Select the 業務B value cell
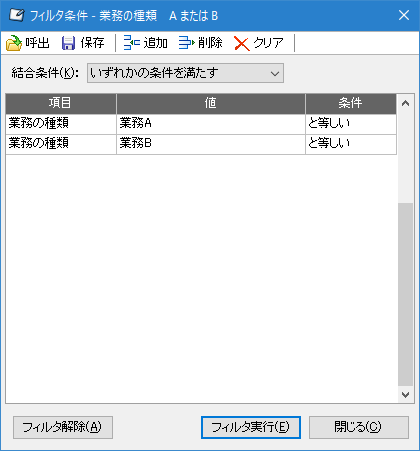 (x=211, y=144)
